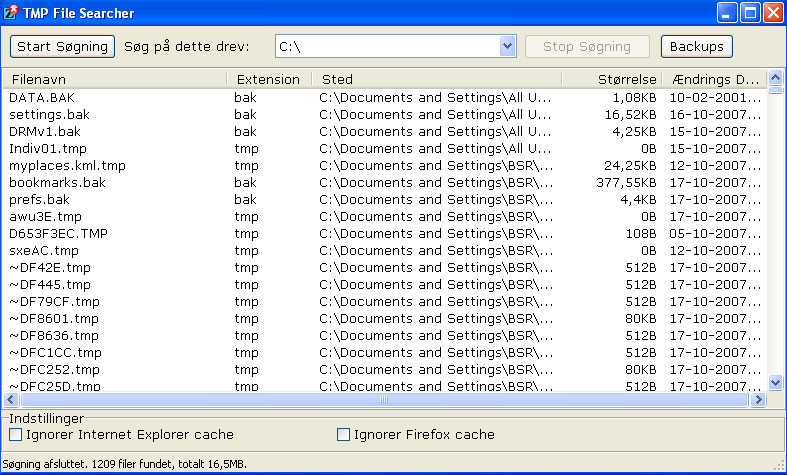Select the bookmarks.bak file row
Screen dimensions: 787x475
click(x=57, y=183)
